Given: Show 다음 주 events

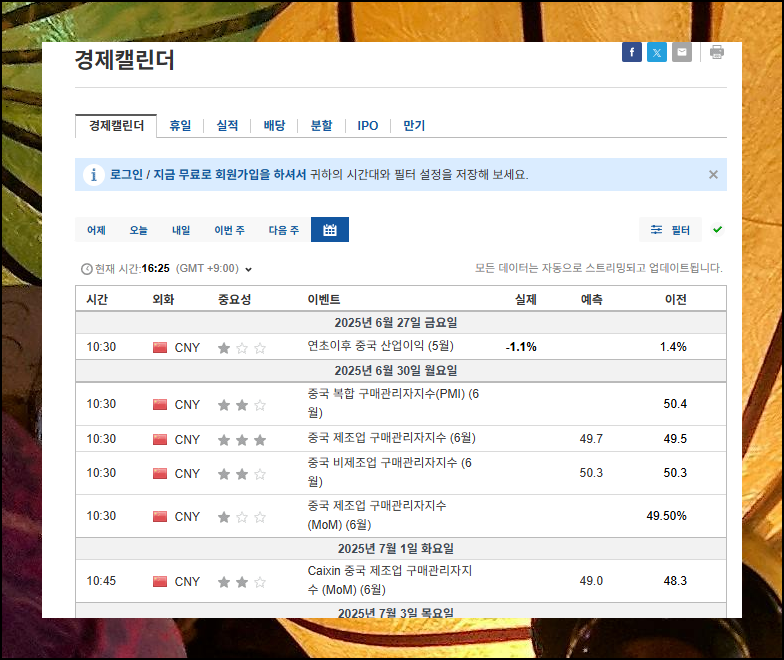Looking at the screenshot, I should coord(284,230).
